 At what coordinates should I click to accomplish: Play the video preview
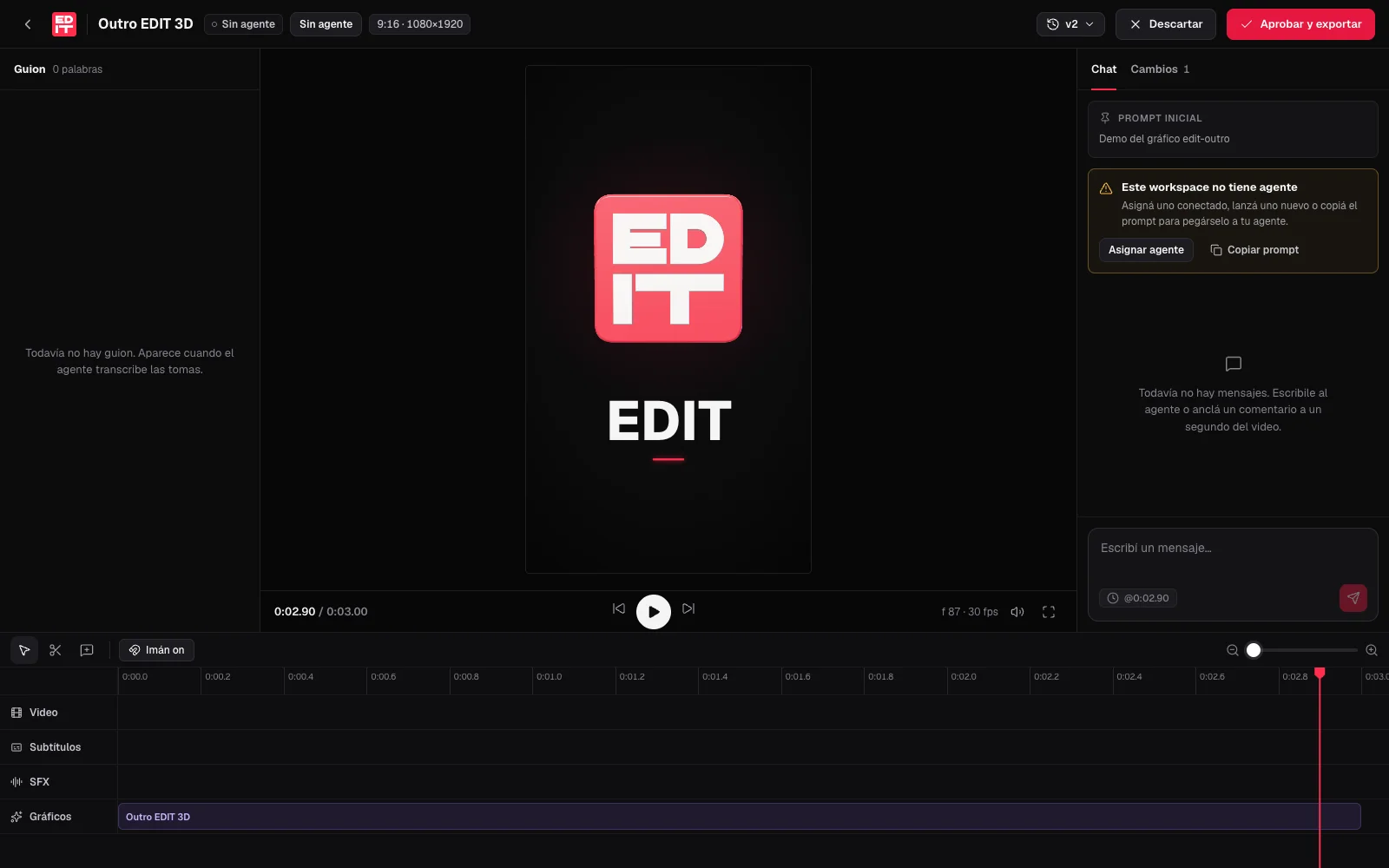pos(654,612)
